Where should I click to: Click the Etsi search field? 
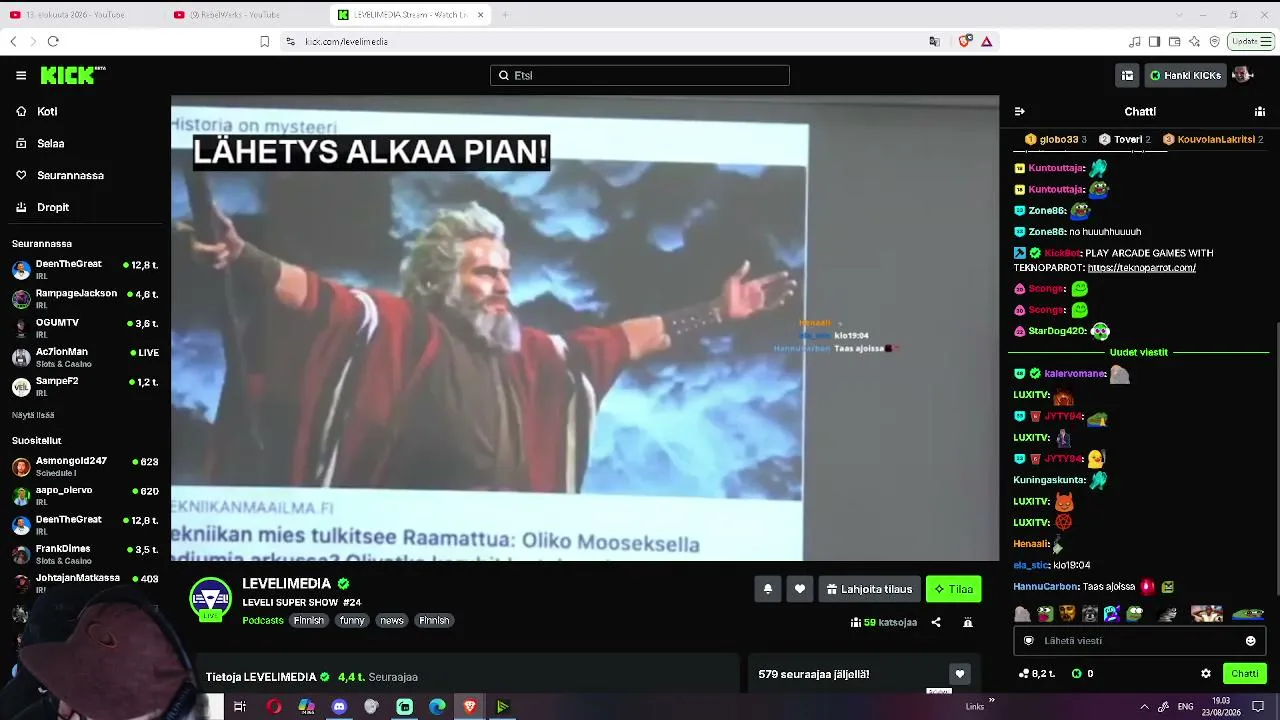(x=640, y=75)
